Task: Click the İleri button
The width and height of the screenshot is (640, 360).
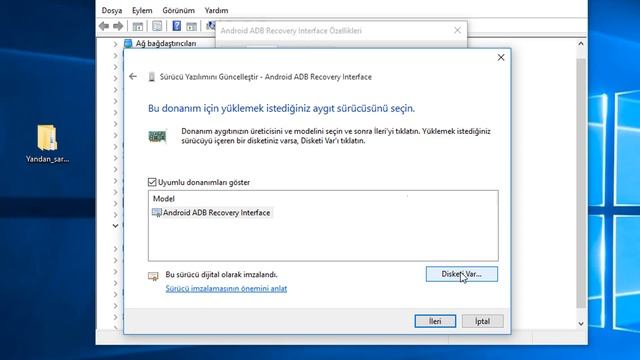Action: (435, 321)
